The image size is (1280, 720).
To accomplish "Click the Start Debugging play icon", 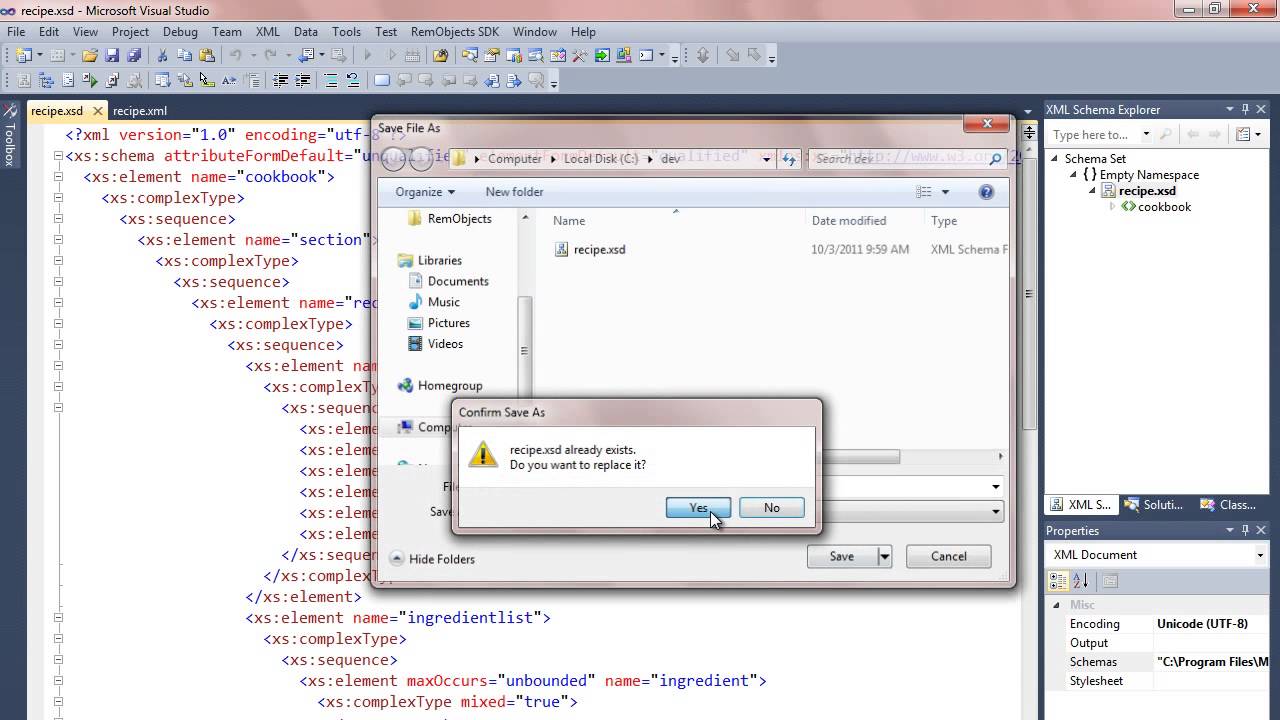I will [368, 56].
